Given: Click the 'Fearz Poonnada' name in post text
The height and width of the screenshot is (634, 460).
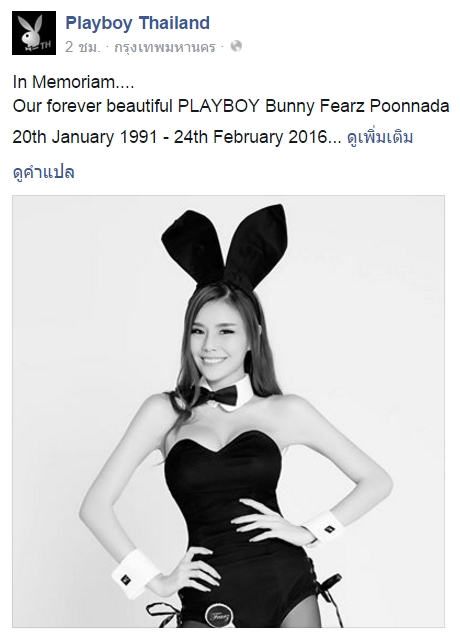Looking at the screenshot, I should [384, 106].
